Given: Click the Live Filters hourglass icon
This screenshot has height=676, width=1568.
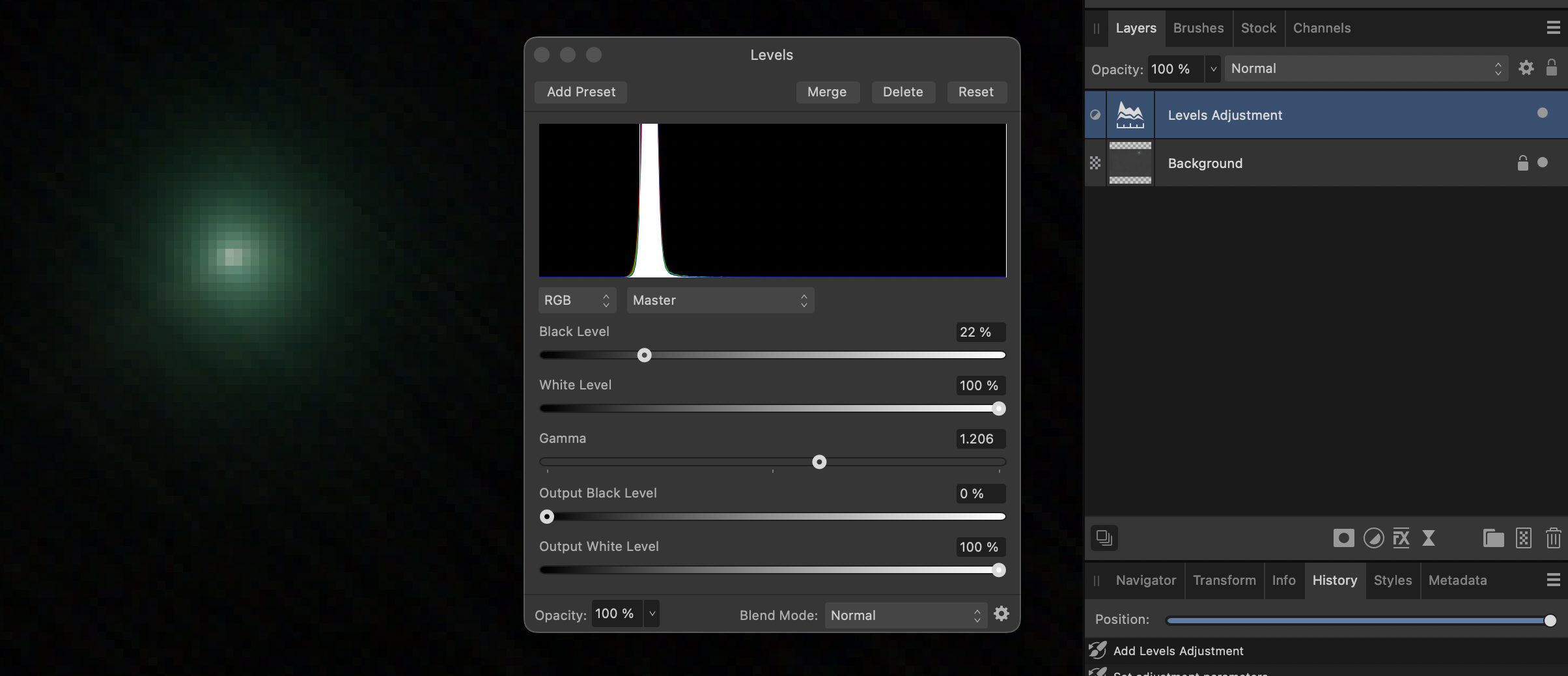Looking at the screenshot, I should tap(1429, 538).
